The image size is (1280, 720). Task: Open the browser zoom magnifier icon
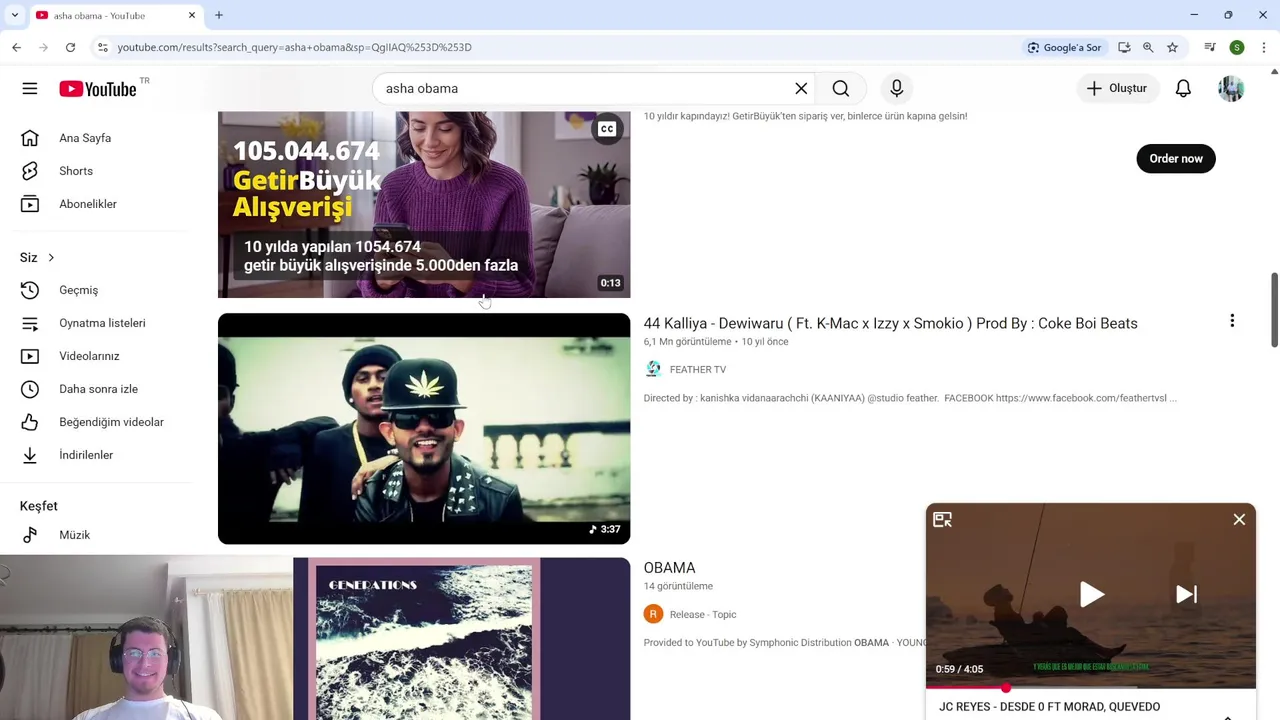[x=1148, y=47]
